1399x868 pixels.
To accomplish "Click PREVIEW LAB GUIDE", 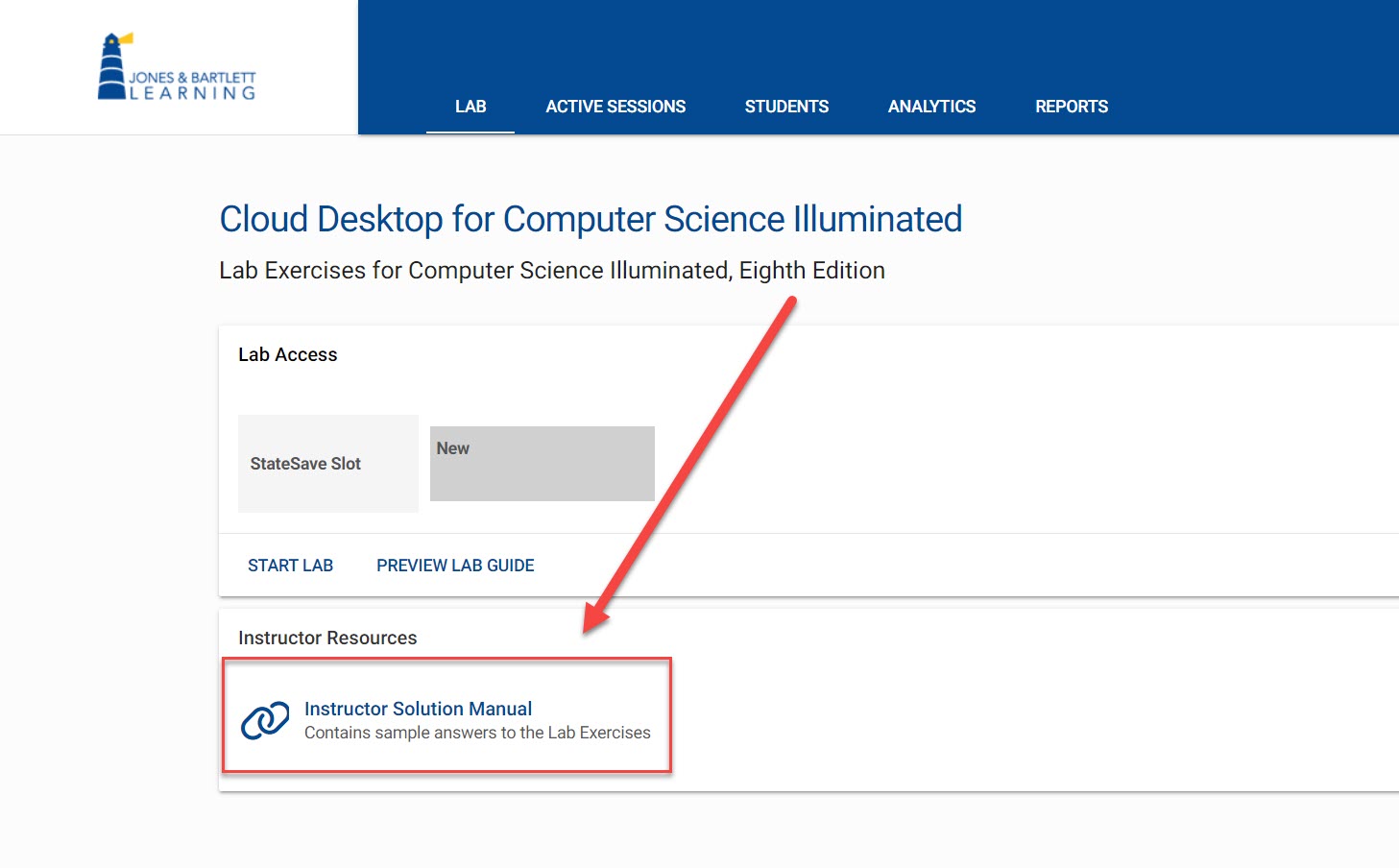I will click(454, 565).
